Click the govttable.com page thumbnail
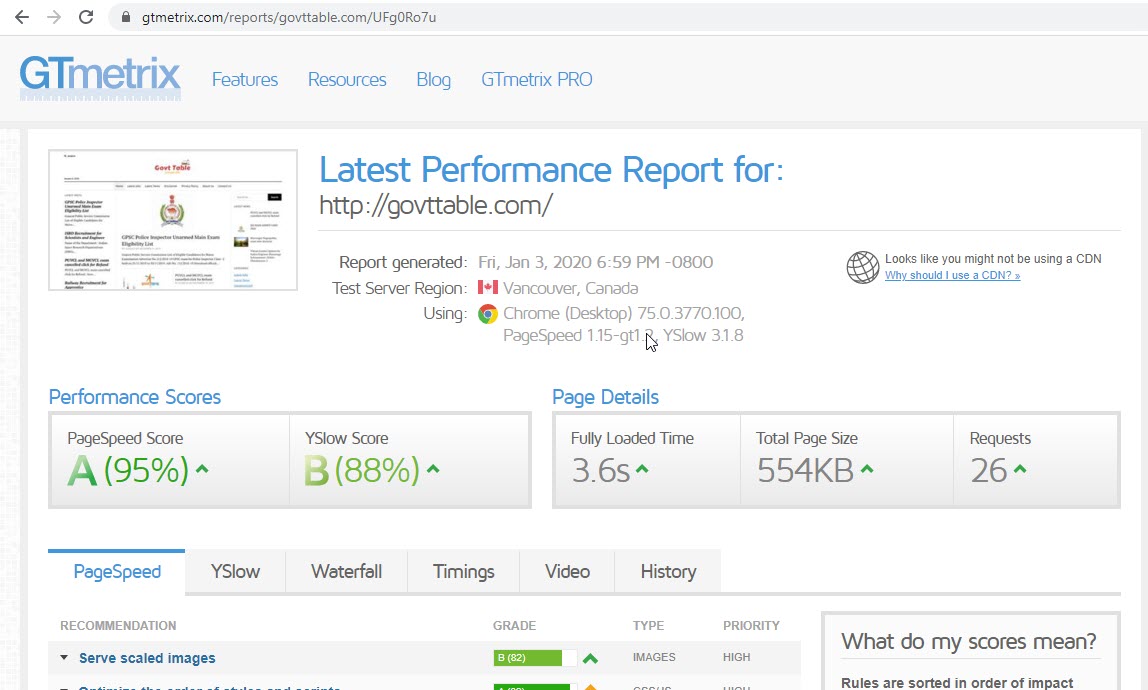 172,219
